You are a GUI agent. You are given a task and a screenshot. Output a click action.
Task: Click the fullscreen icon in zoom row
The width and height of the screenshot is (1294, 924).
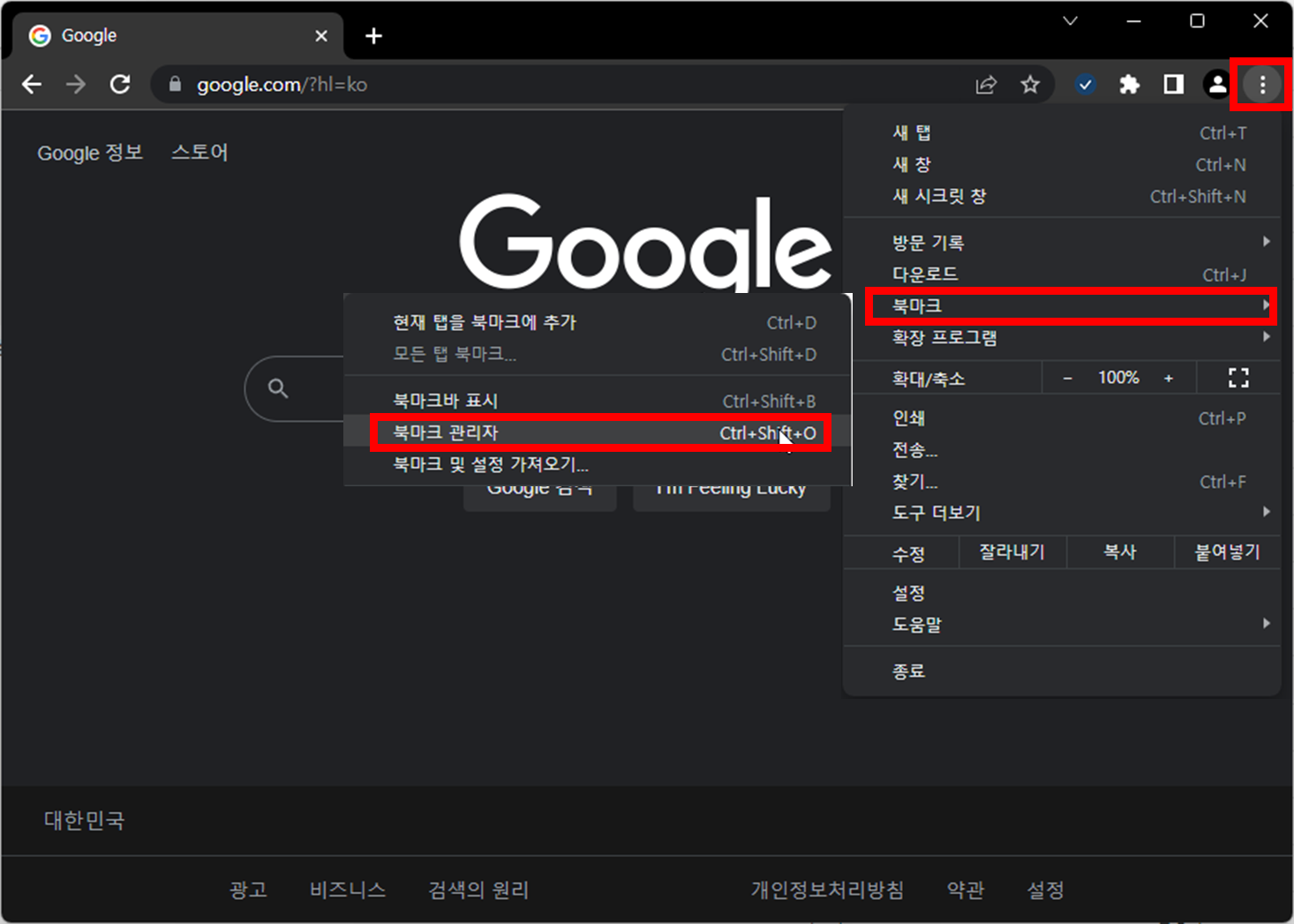coord(1238,379)
